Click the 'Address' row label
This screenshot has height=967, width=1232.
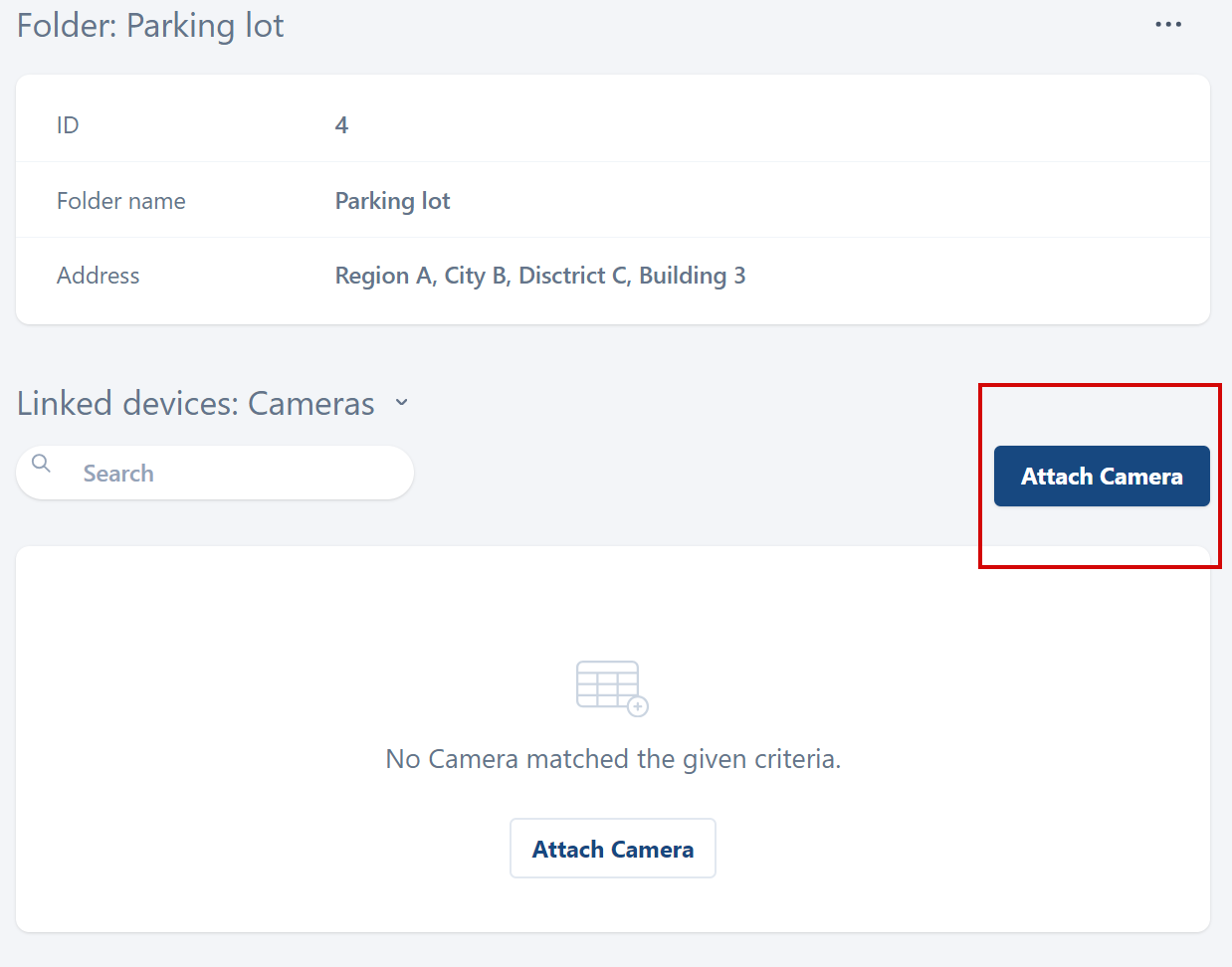[x=98, y=276]
